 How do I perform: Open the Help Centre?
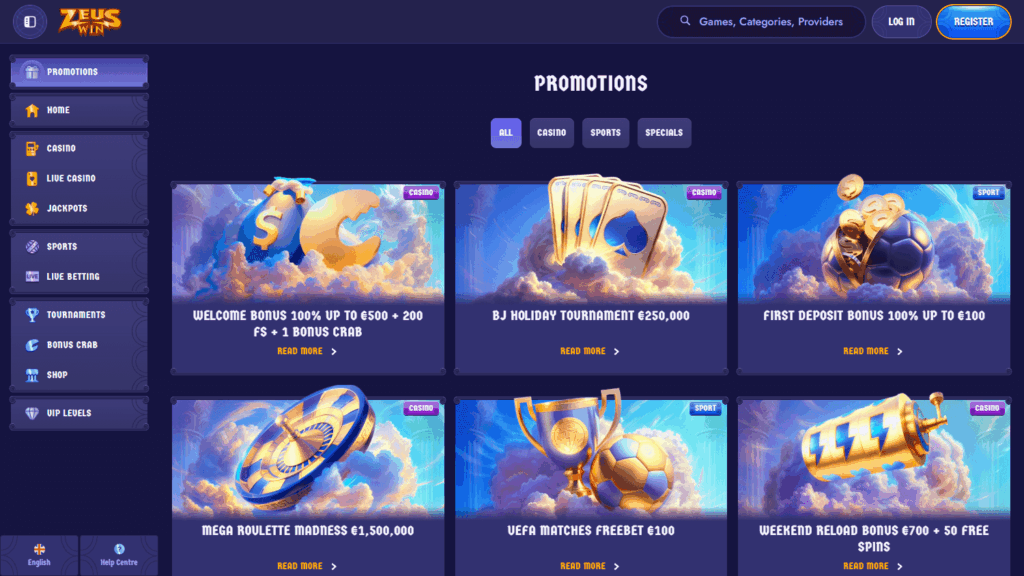[x=119, y=555]
